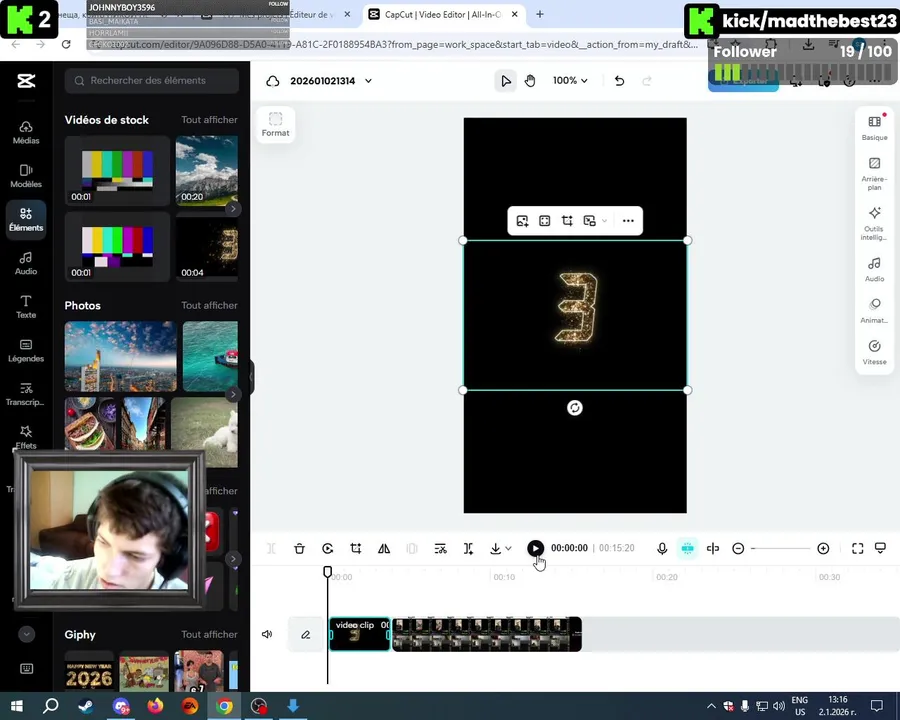Open the Effets sidebar panel

click(26, 437)
